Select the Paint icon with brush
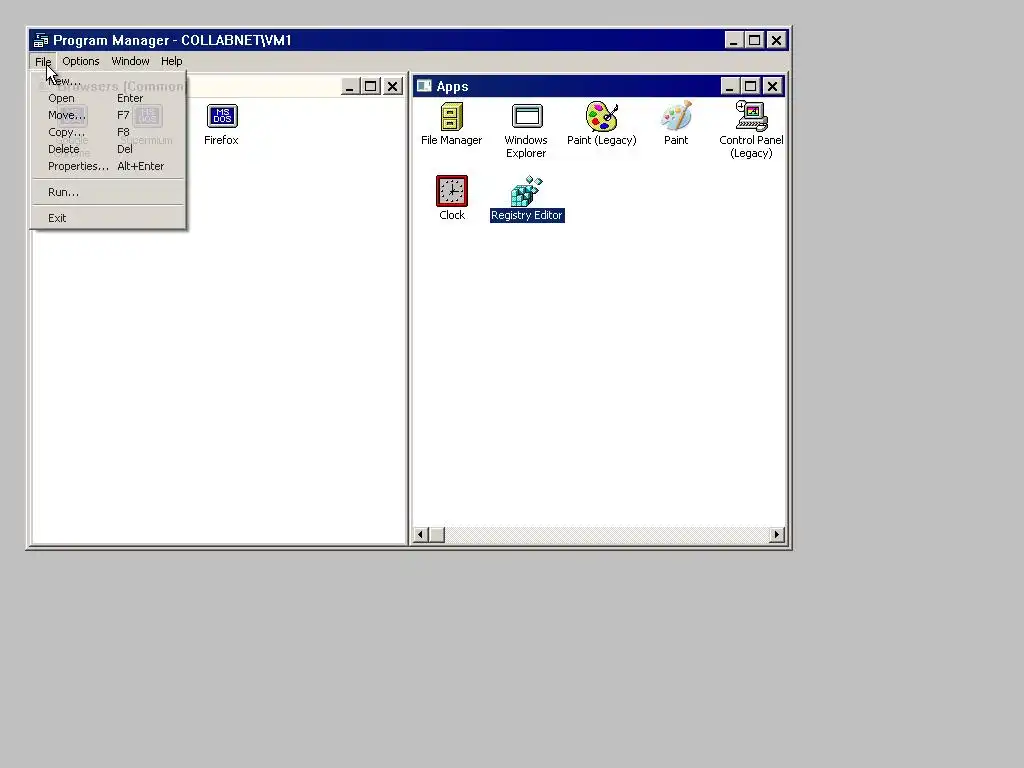Viewport: 1024px width, 768px height. point(676,116)
